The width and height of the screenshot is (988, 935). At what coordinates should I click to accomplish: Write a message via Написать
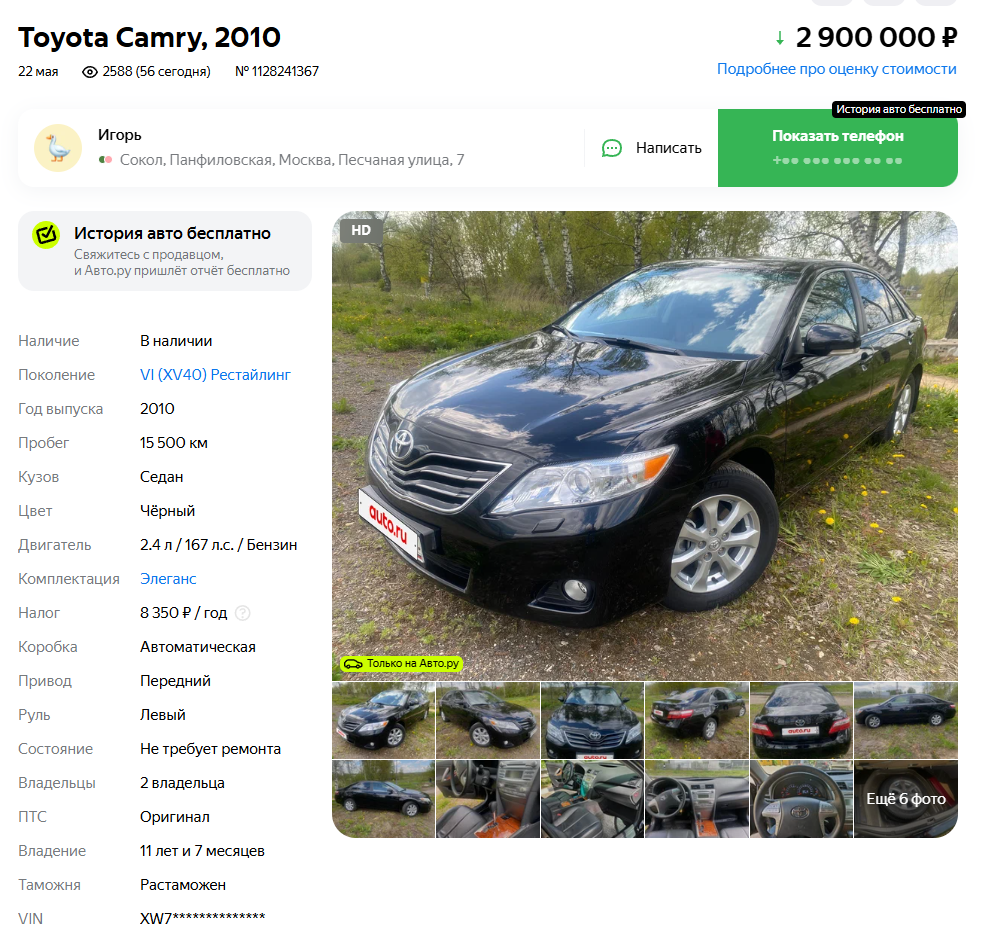click(x=652, y=148)
